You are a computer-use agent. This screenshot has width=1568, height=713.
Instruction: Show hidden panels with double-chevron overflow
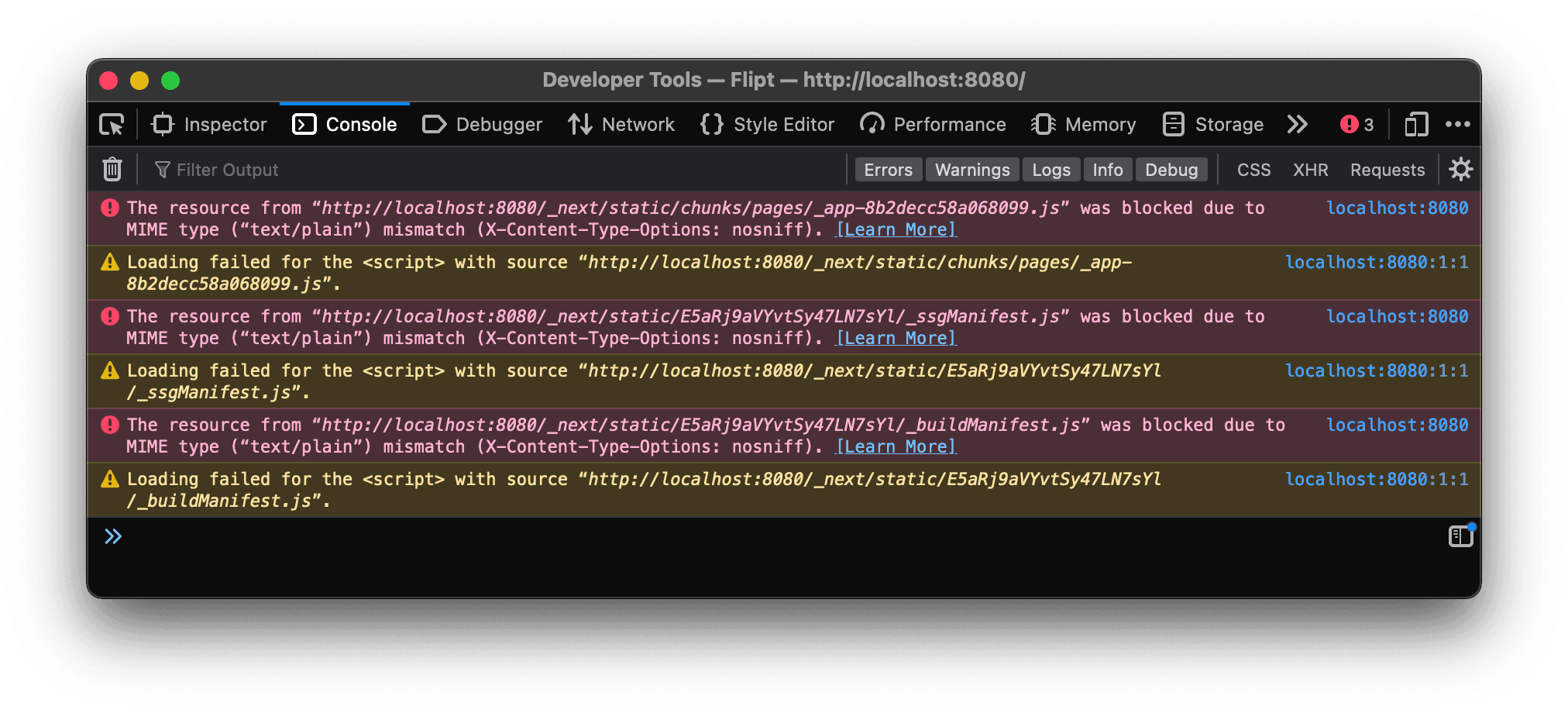(x=1298, y=124)
